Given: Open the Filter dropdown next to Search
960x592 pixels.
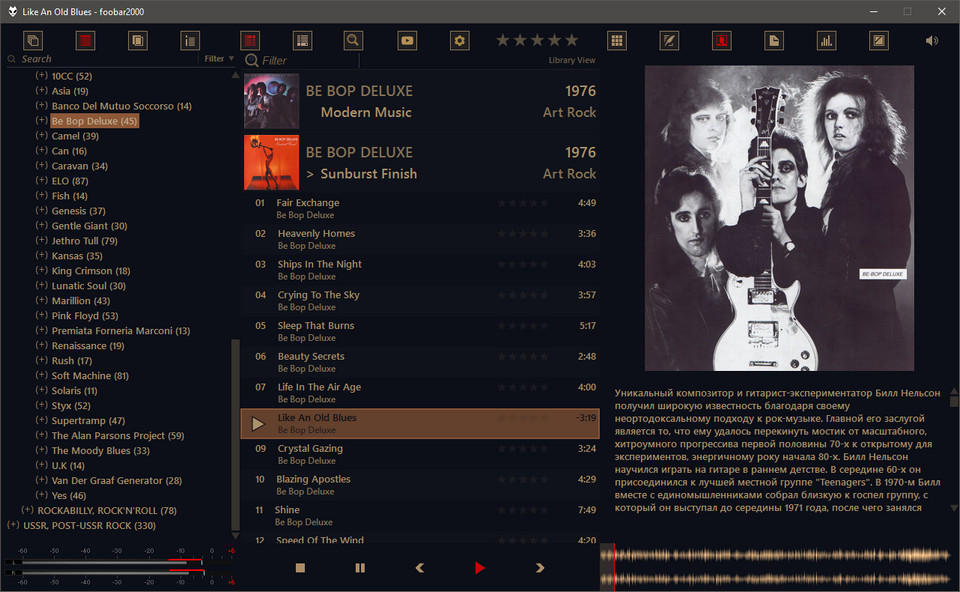Looking at the screenshot, I should (x=219, y=59).
